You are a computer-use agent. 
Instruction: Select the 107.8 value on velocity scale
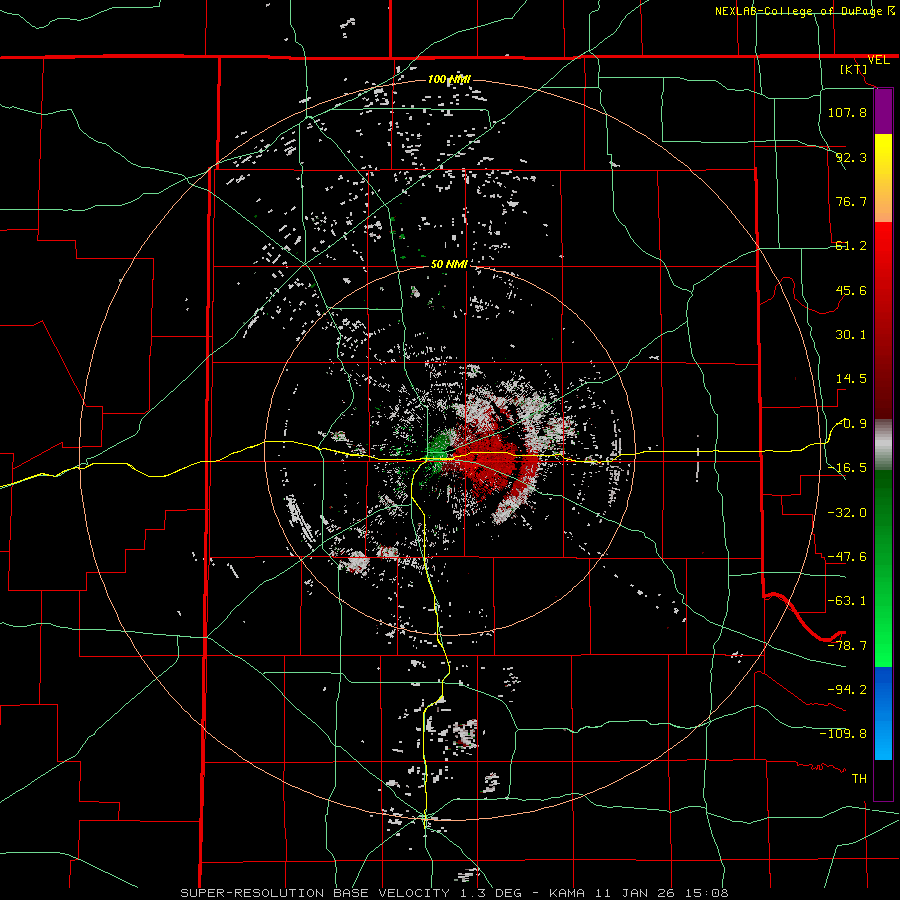[x=847, y=112]
